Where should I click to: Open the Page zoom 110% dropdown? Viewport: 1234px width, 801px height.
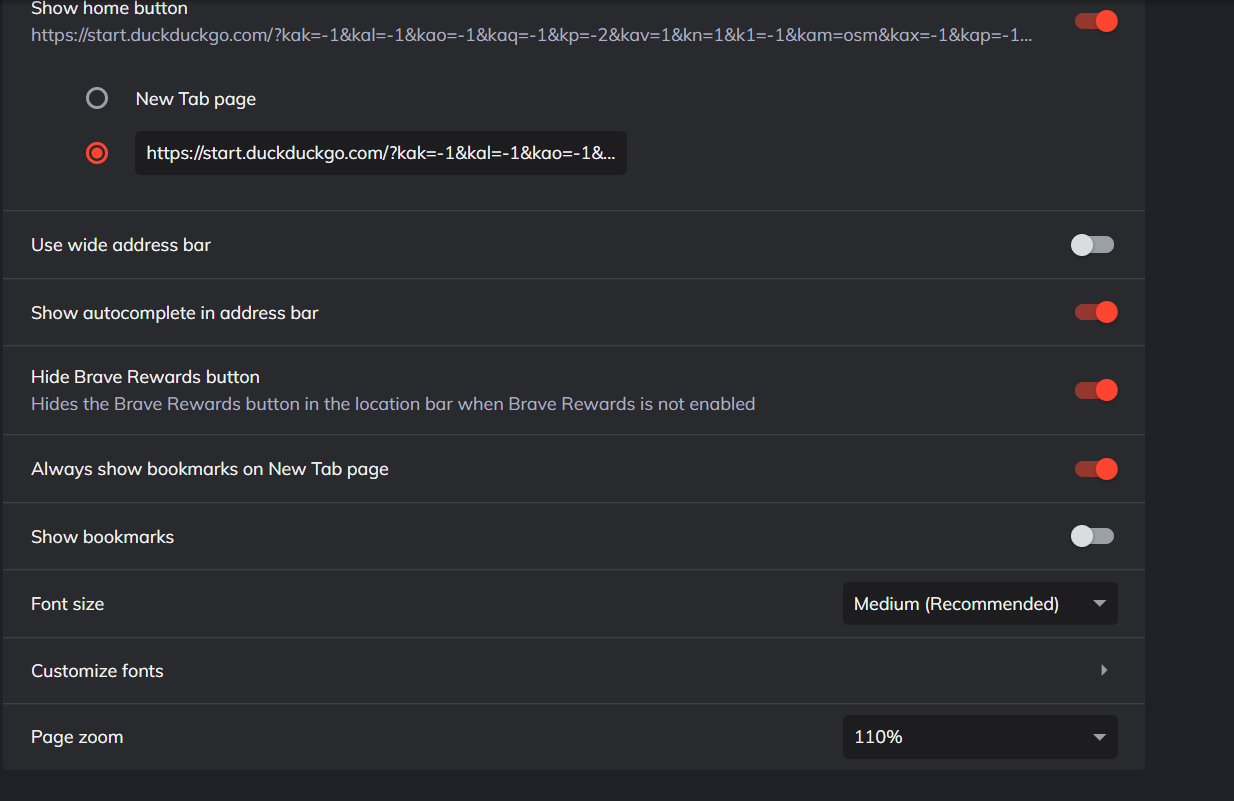(x=980, y=737)
